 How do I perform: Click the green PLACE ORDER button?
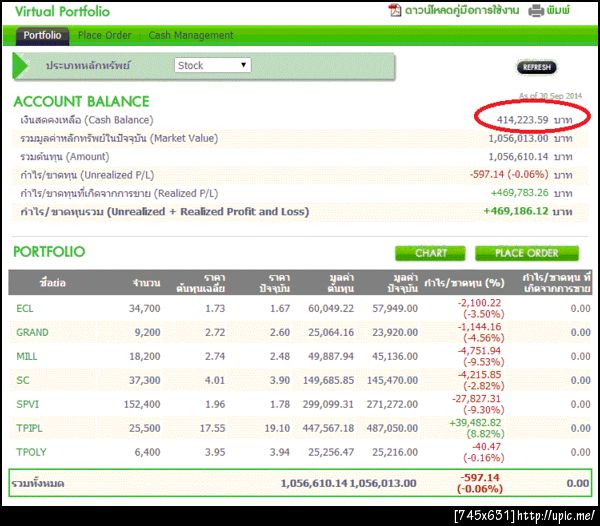pyautogui.click(x=527, y=253)
